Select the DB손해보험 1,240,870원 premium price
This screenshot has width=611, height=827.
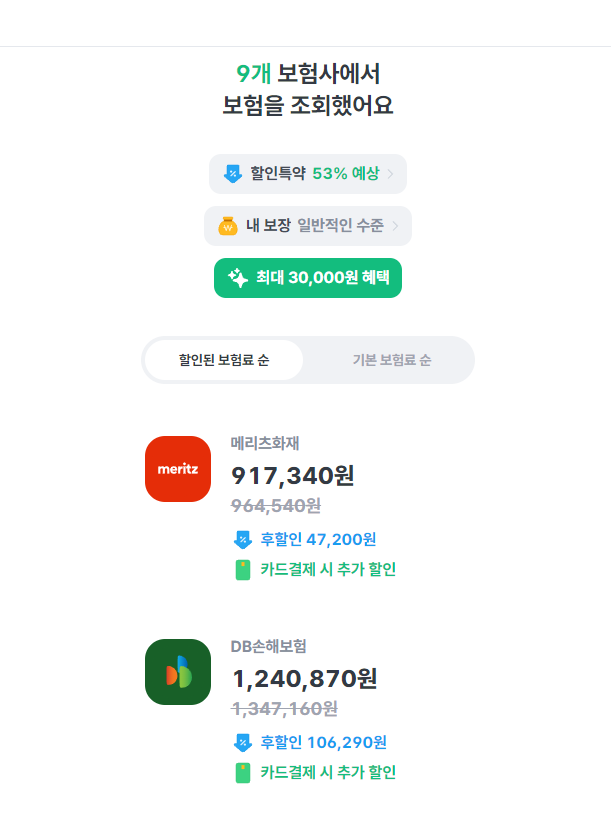[x=304, y=679]
